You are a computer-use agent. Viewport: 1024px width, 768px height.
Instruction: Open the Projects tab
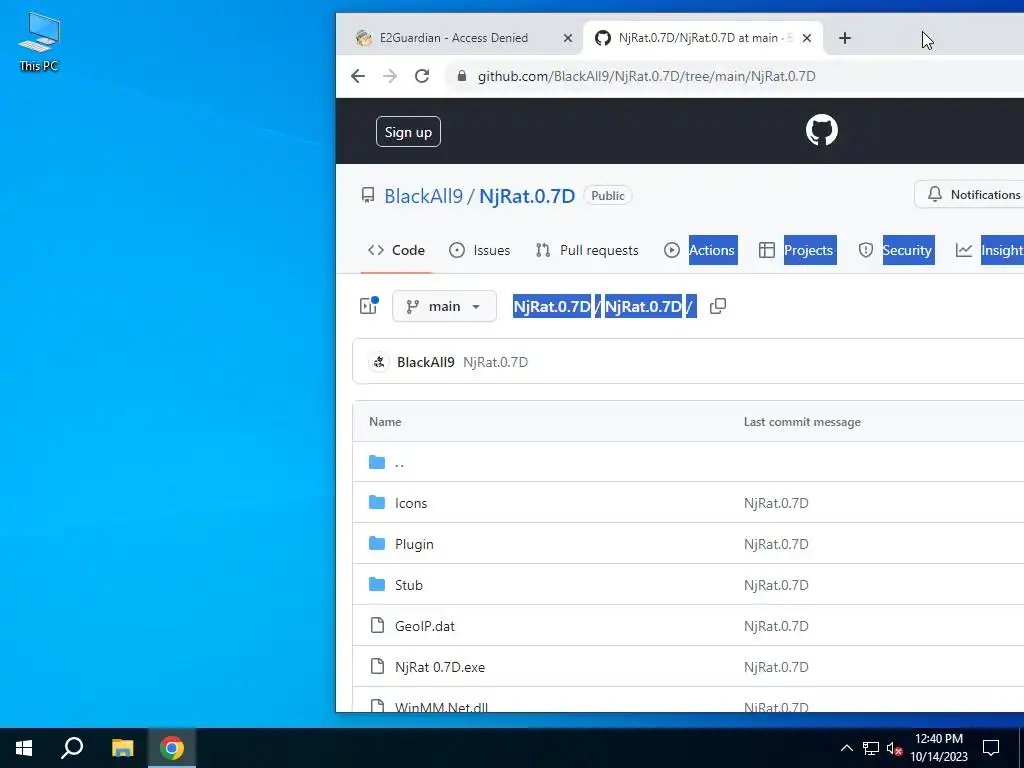tap(797, 250)
